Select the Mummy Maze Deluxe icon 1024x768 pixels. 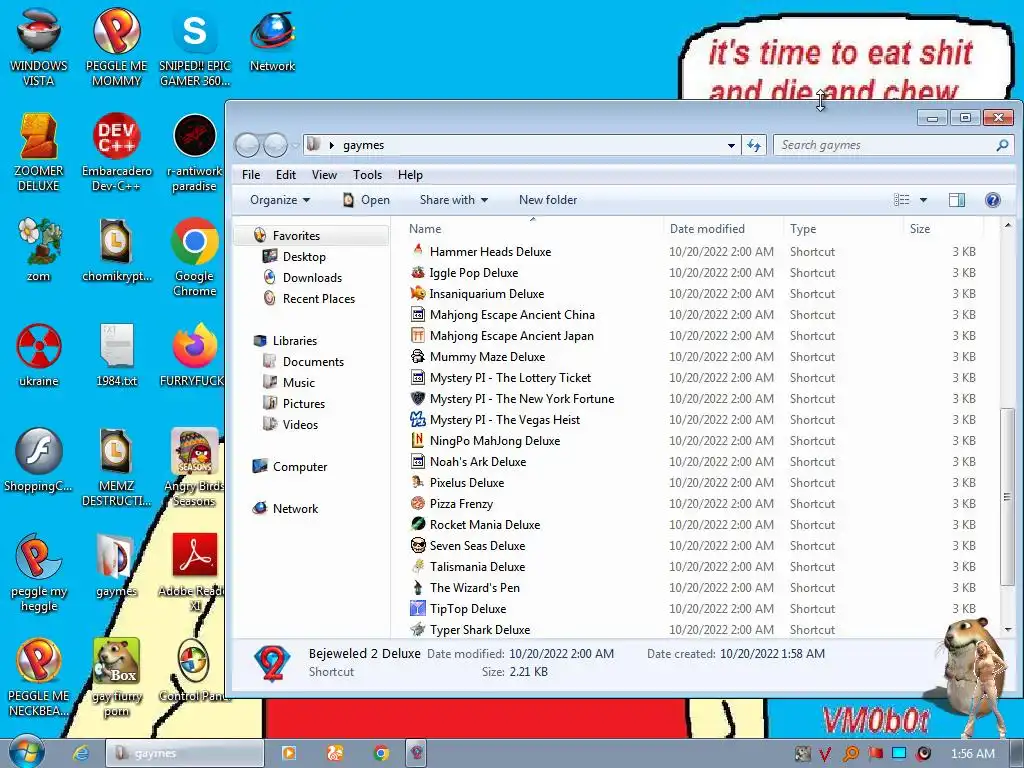coord(418,357)
